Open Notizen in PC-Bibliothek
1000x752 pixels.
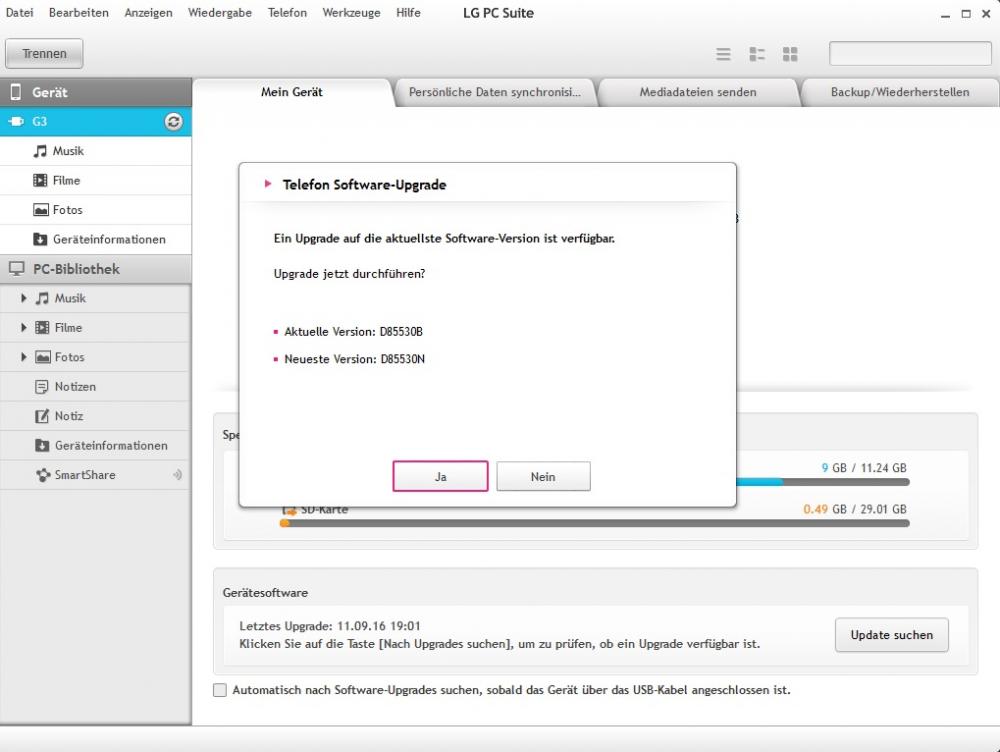(75, 386)
